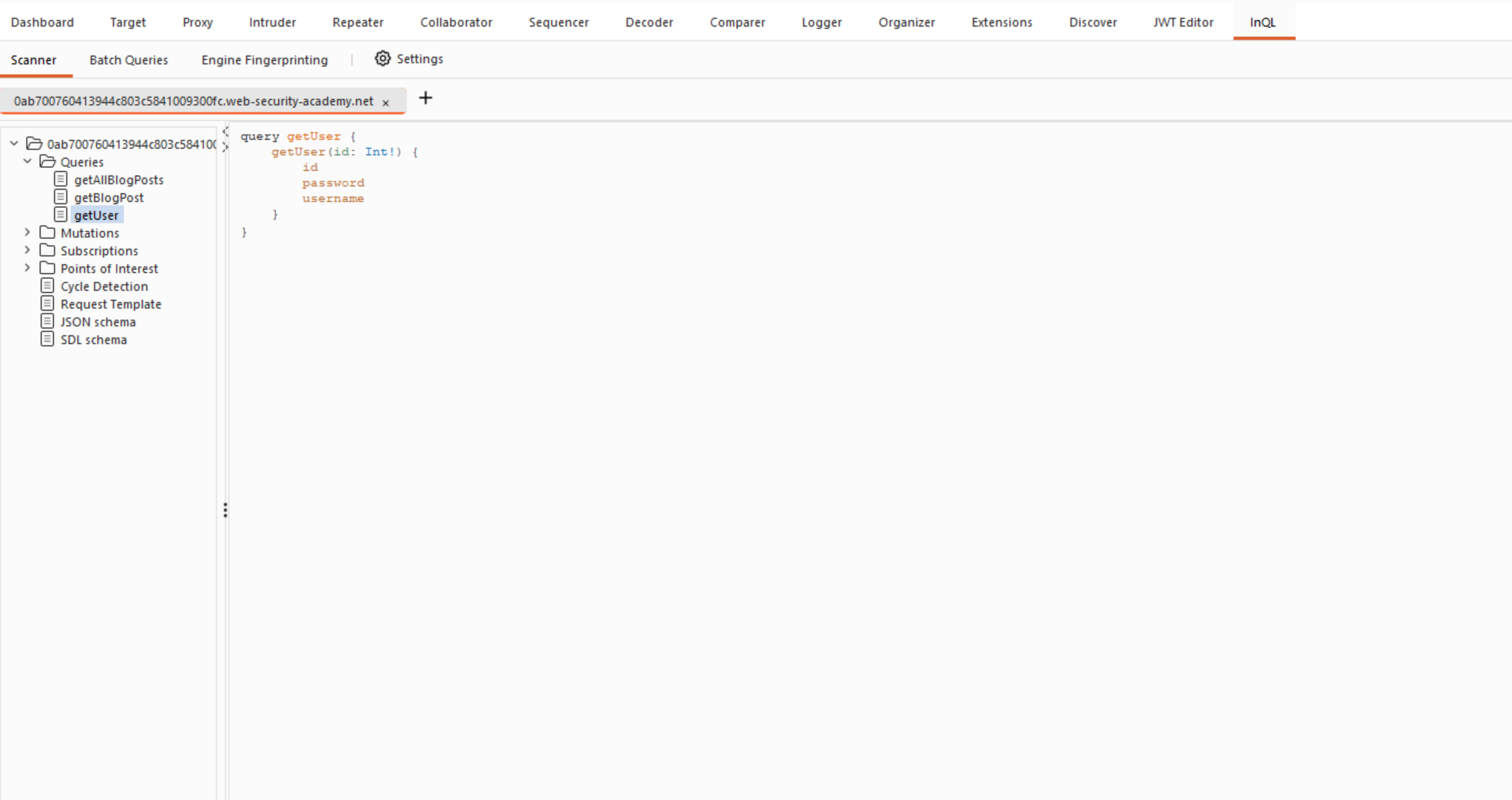
Task: Click the JSON schema document icon
Action: [47, 321]
